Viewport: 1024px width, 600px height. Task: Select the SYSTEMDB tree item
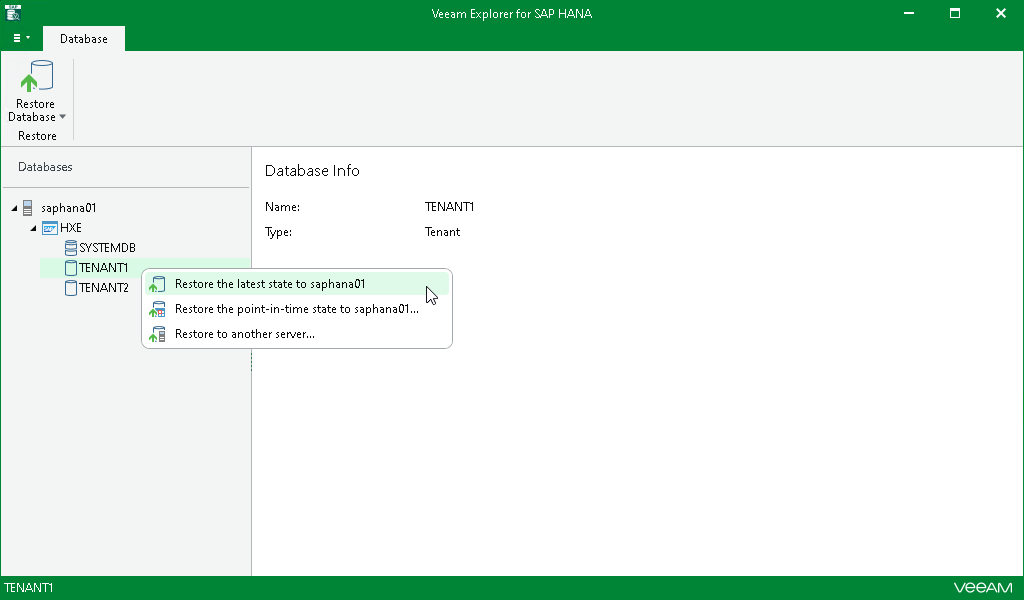[107, 248]
